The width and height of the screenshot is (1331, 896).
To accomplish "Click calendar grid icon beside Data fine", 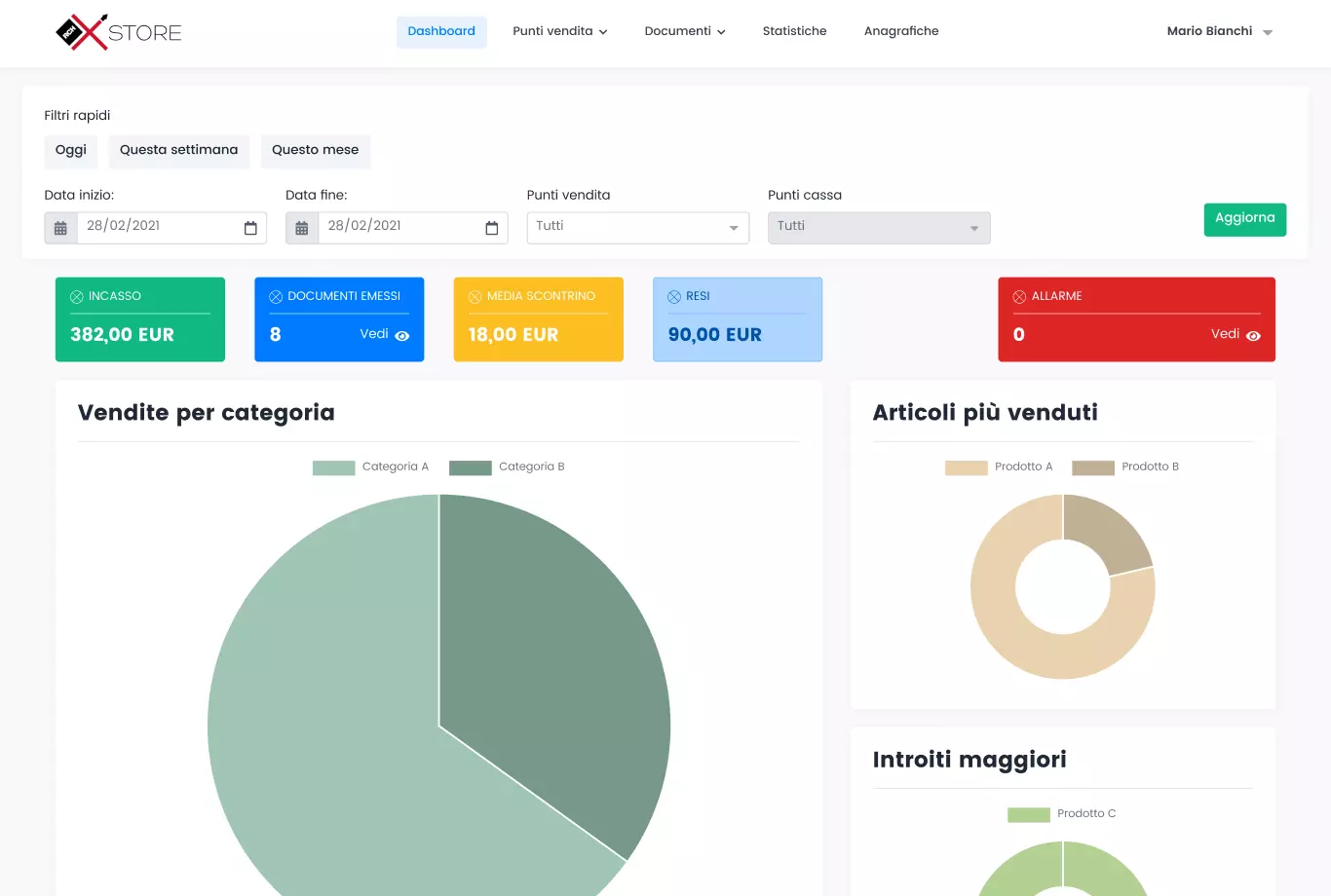I will (302, 228).
